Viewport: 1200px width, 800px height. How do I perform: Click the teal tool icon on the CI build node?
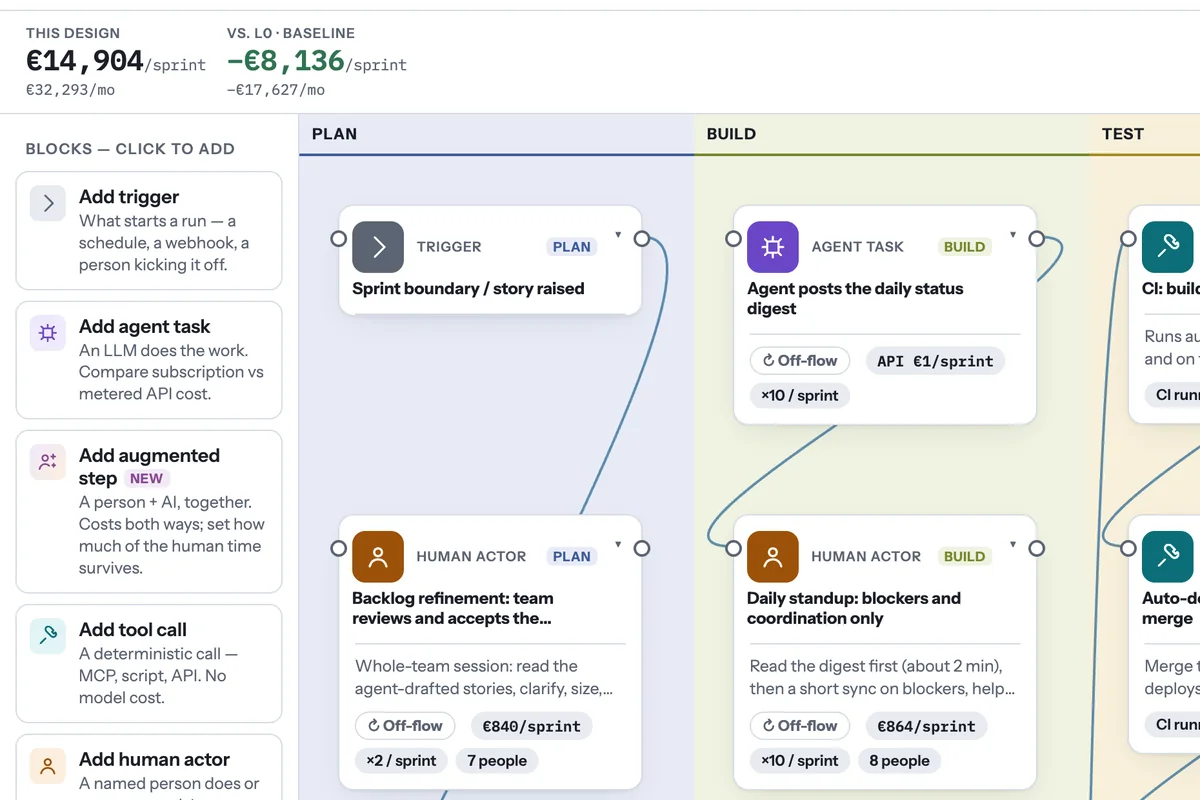(1168, 247)
